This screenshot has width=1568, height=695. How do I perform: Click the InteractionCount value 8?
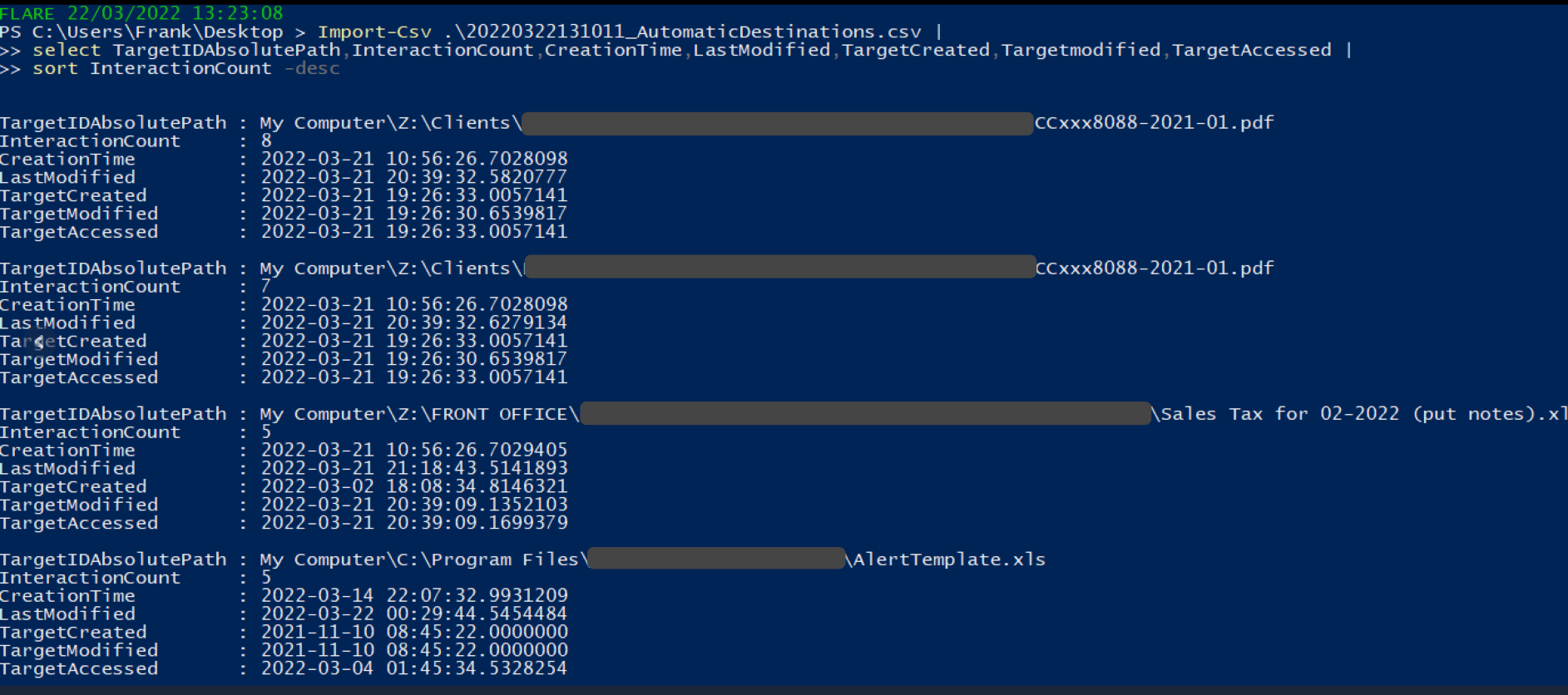266,140
